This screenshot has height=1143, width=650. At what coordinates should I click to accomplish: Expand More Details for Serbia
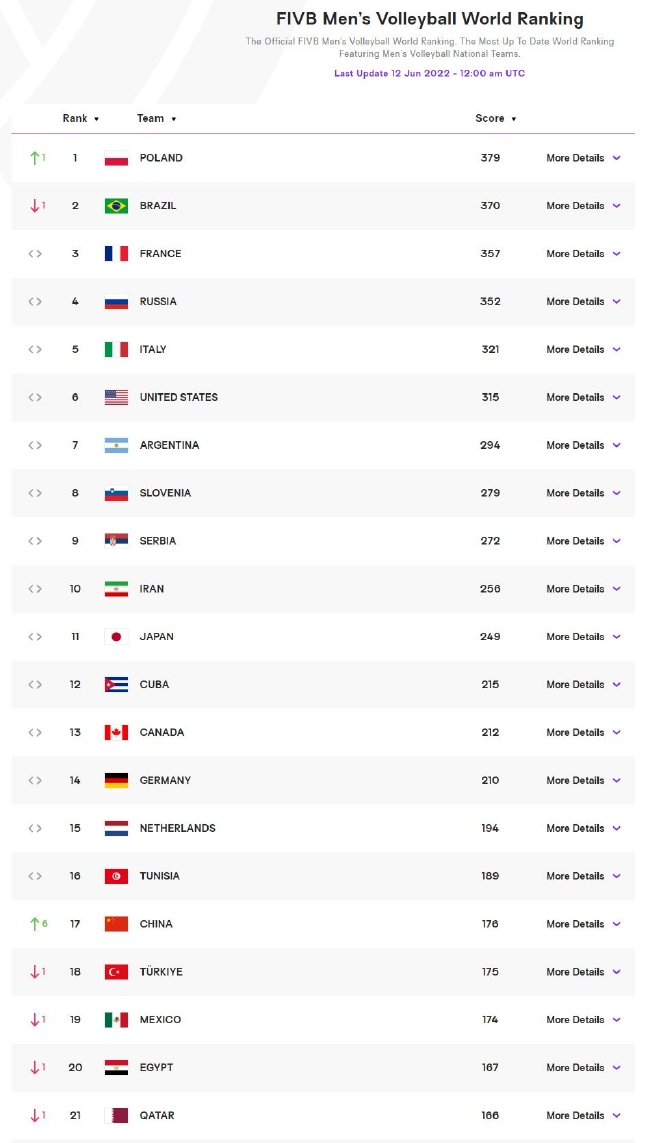pos(584,541)
